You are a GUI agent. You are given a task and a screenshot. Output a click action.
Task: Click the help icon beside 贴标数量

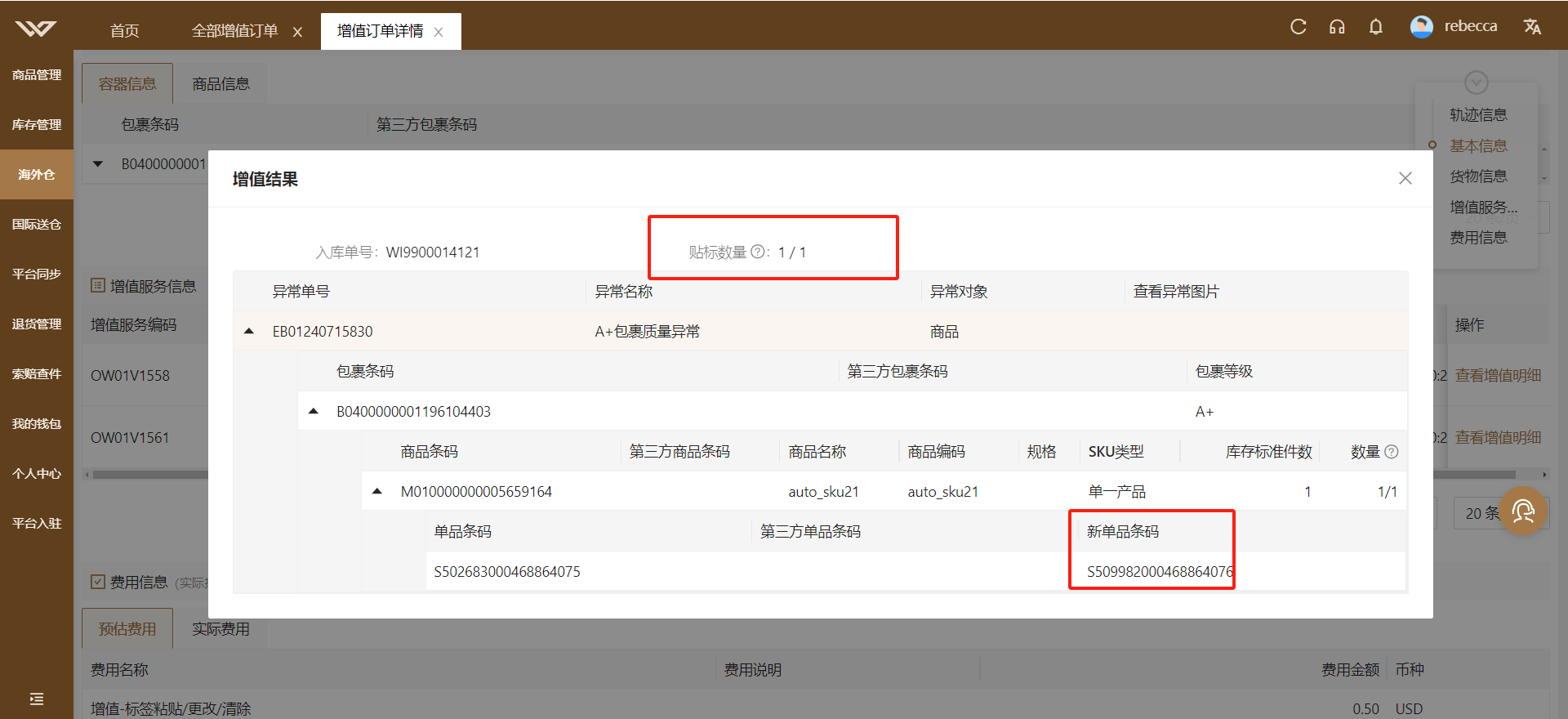tap(757, 252)
